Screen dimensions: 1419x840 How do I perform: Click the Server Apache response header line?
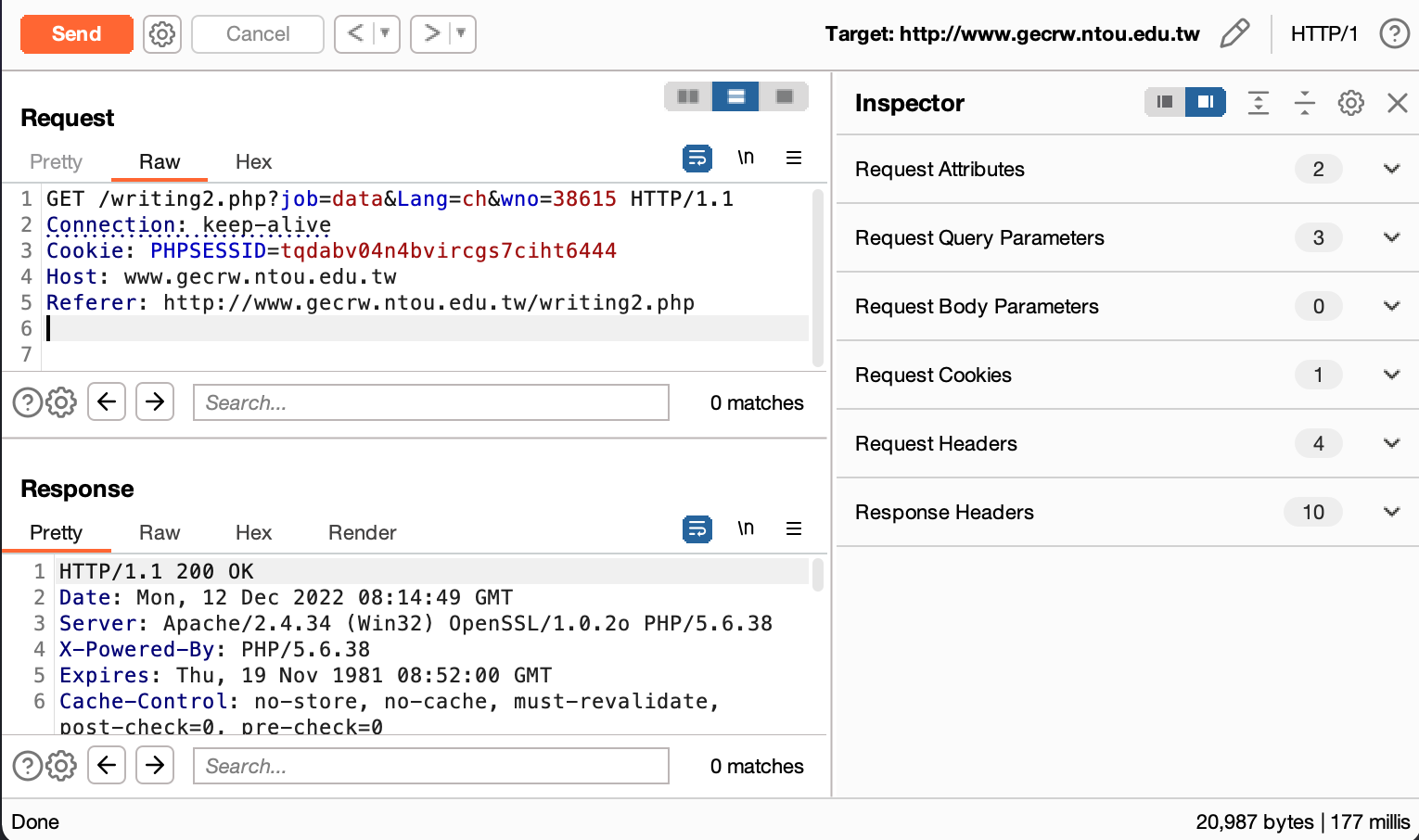click(x=415, y=624)
